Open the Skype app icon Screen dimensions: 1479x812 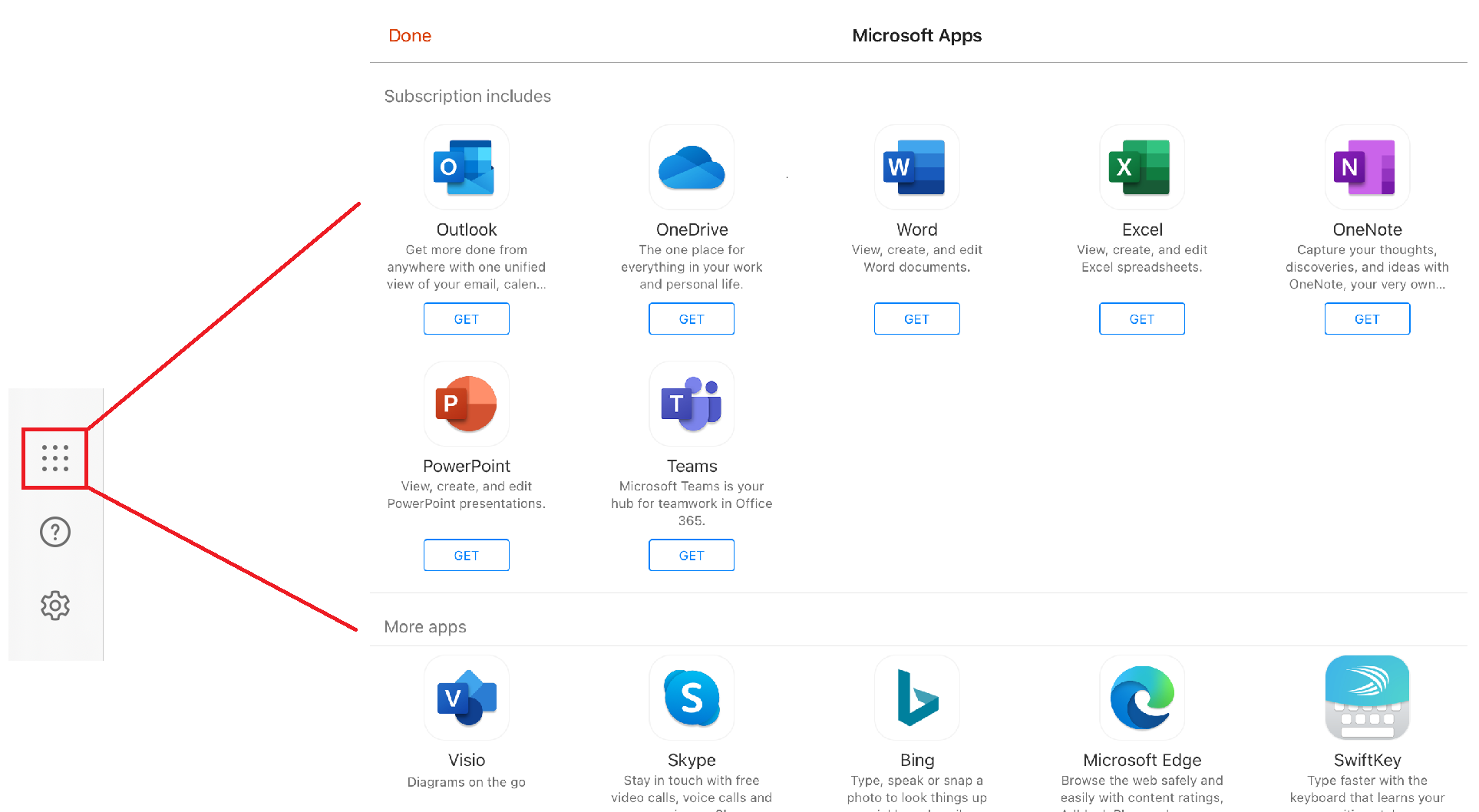(691, 698)
